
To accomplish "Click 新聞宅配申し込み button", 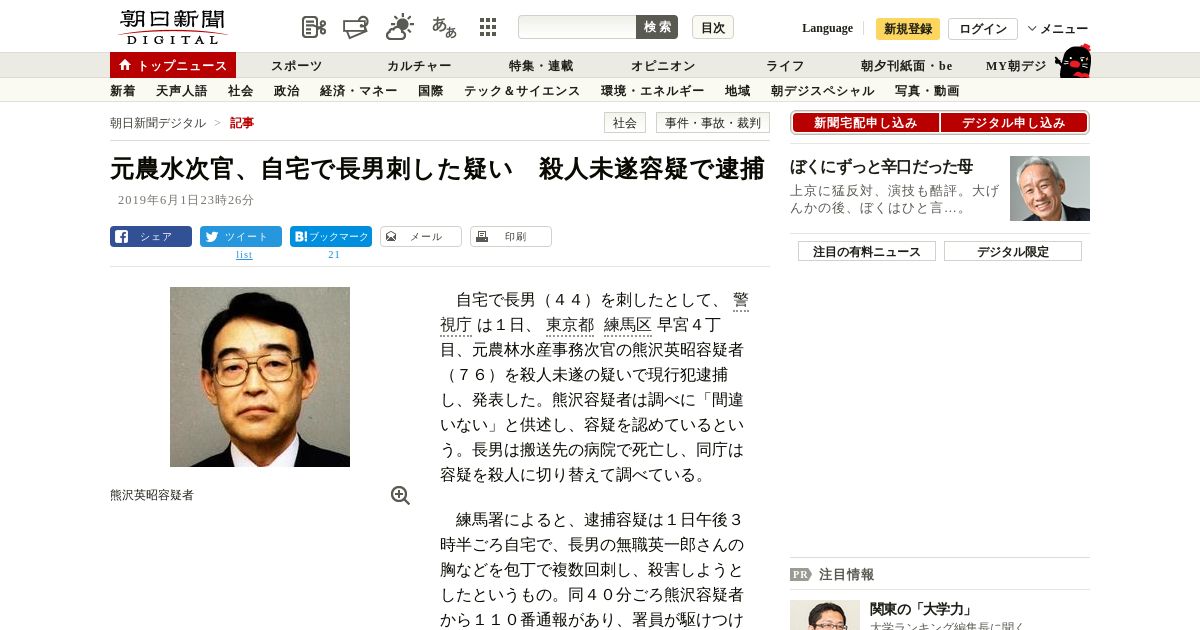I will pyautogui.click(x=865, y=123).
